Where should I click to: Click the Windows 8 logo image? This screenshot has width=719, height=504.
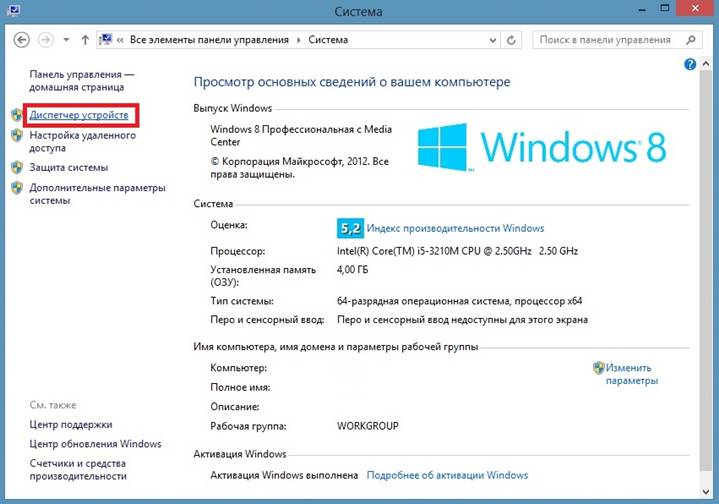click(x=542, y=147)
